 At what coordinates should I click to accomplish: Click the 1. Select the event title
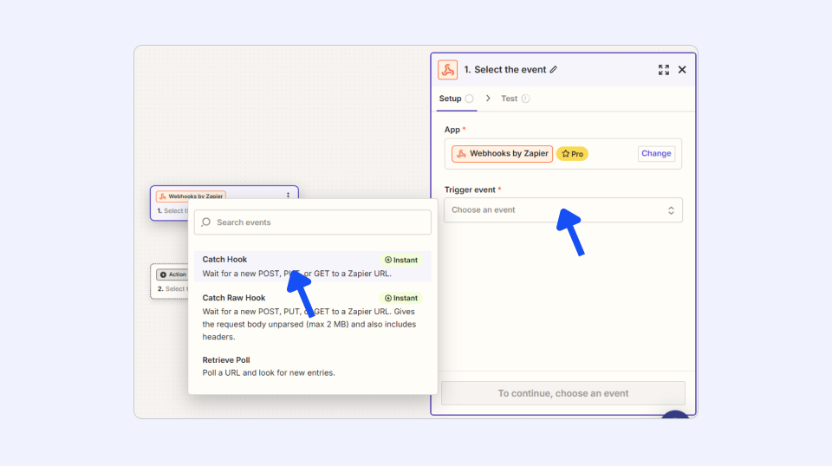505,70
